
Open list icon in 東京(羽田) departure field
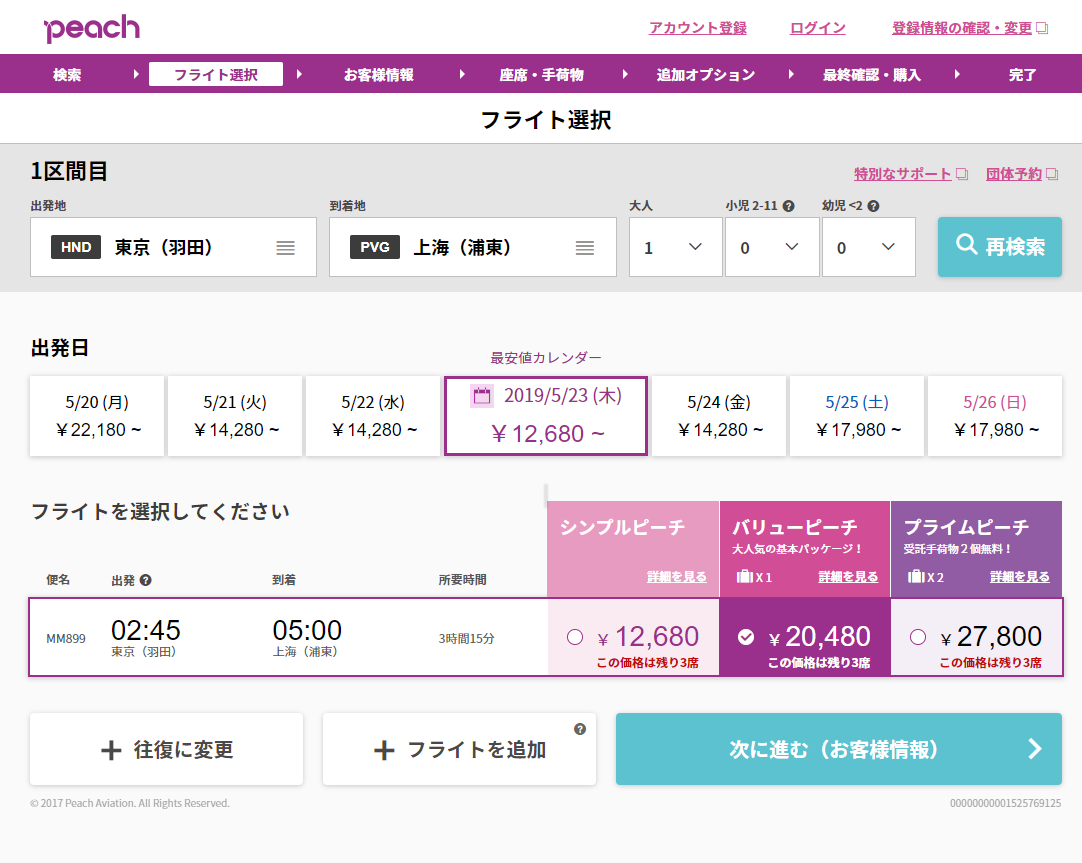pyautogui.click(x=286, y=248)
